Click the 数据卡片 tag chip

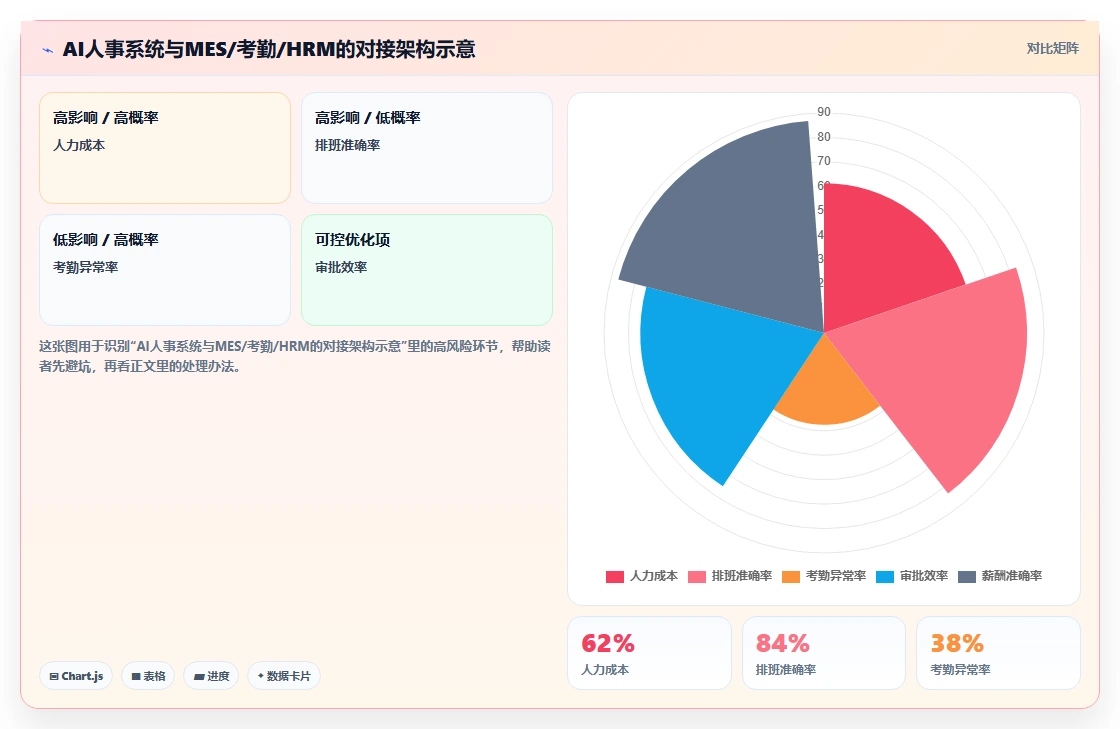click(284, 675)
